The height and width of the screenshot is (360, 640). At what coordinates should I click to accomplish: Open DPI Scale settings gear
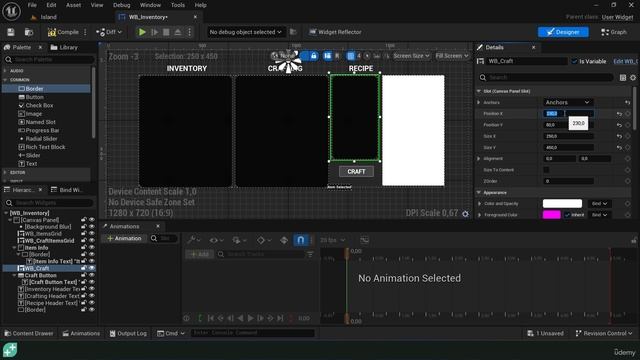(x=465, y=213)
